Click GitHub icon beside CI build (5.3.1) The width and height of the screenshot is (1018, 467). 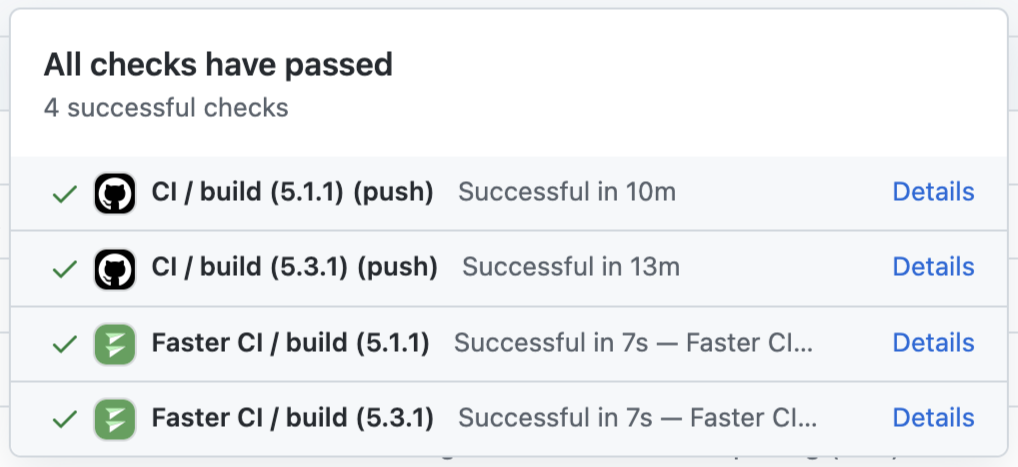coord(115,268)
